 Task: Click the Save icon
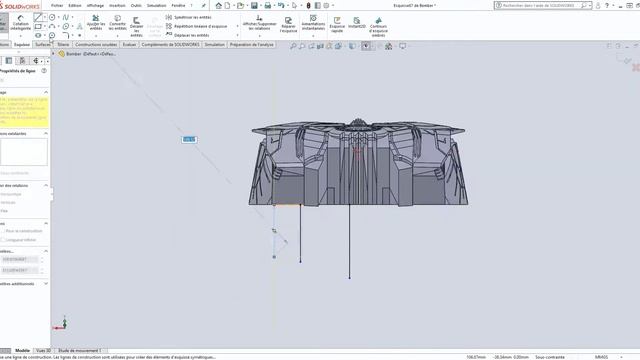[x=254, y=5]
